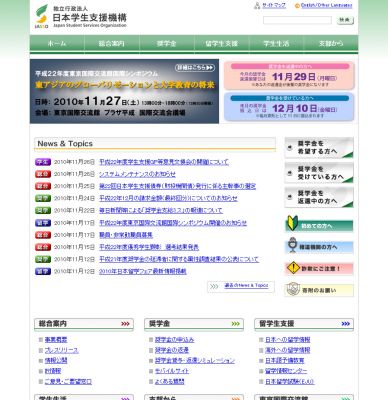The image size is (388, 400).
Task: Click the crest 寄附のお願い banner
Action: pyautogui.click(x=319, y=290)
